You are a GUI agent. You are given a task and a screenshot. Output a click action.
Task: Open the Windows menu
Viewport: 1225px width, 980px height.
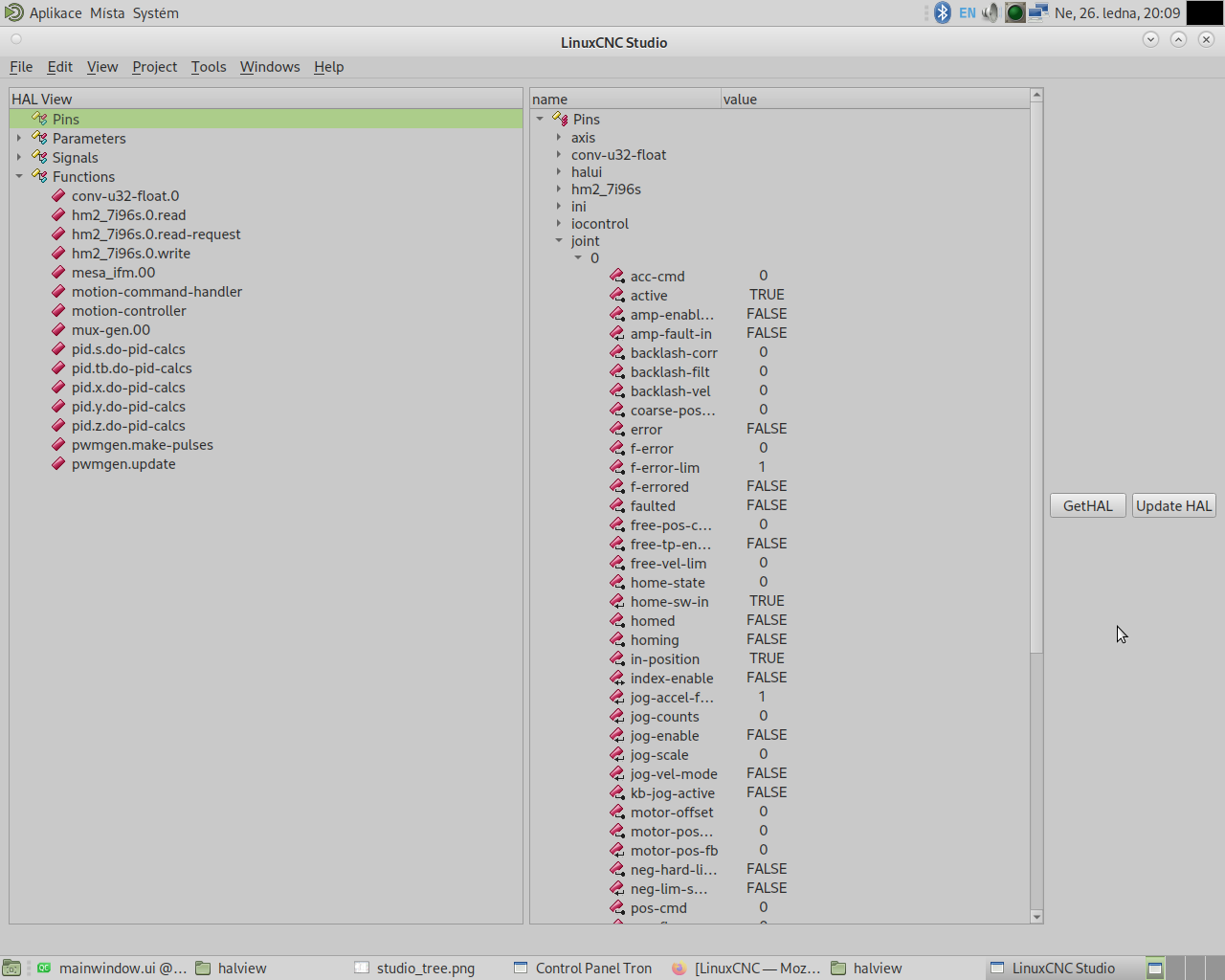click(x=270, y=67)
